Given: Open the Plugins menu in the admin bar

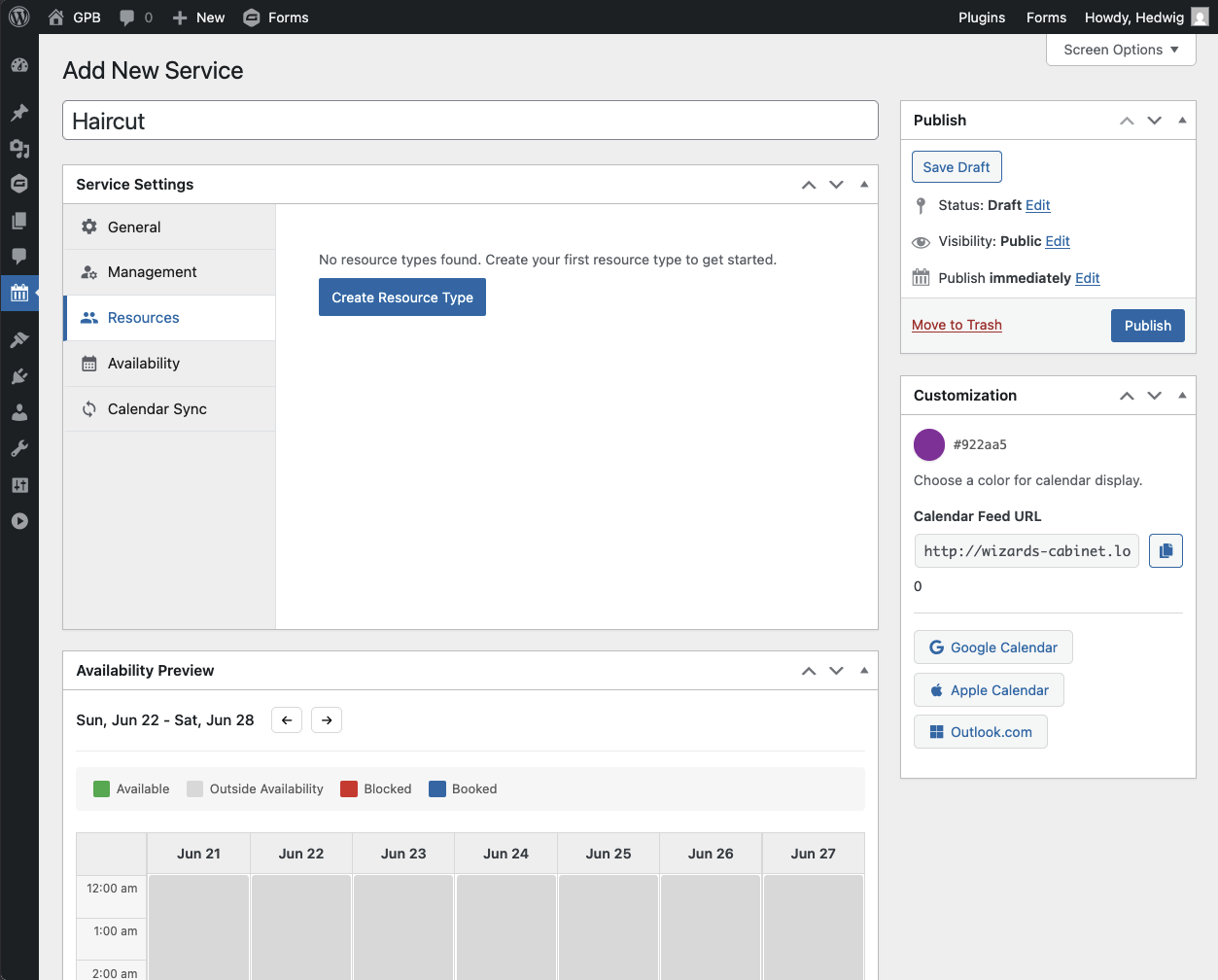Looking at the screenshot, I should (x=982, y=17).
